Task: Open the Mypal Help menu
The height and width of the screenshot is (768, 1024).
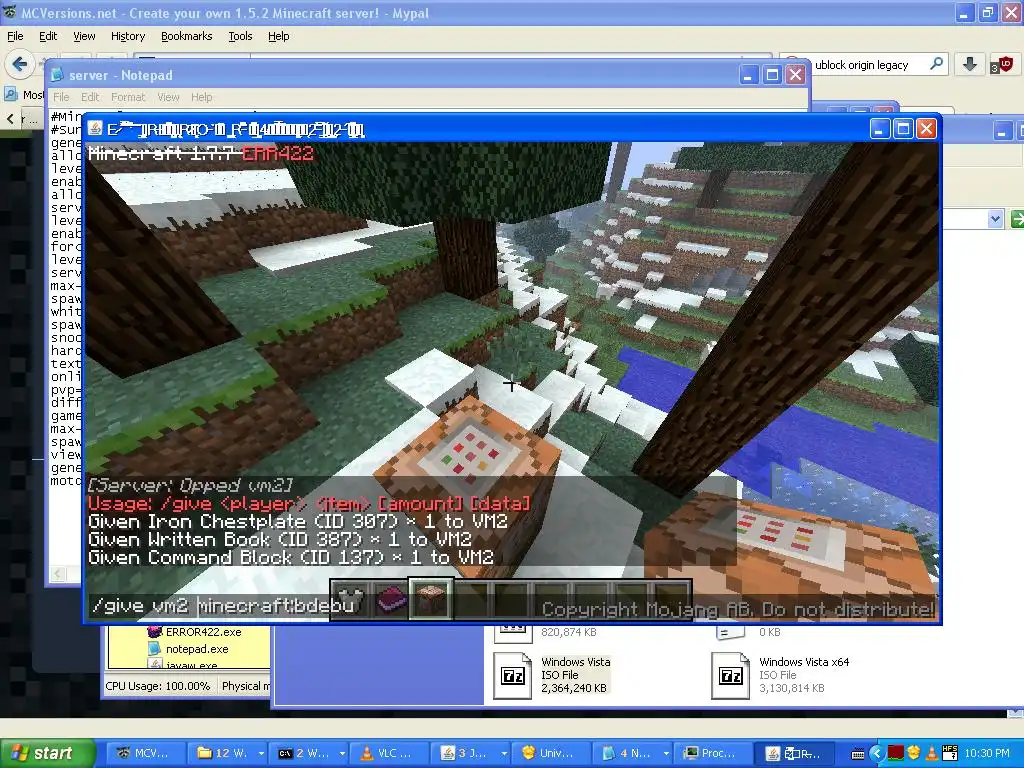Action: tap(278, 36)
